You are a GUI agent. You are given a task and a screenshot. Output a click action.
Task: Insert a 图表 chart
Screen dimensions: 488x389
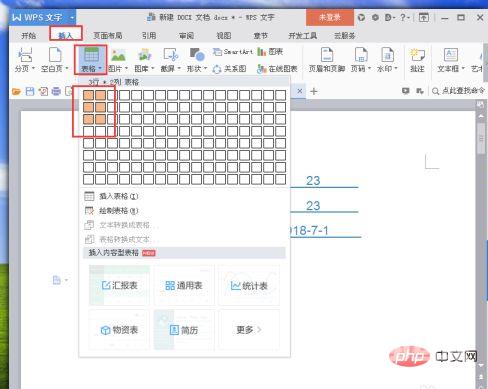[270, 52]
